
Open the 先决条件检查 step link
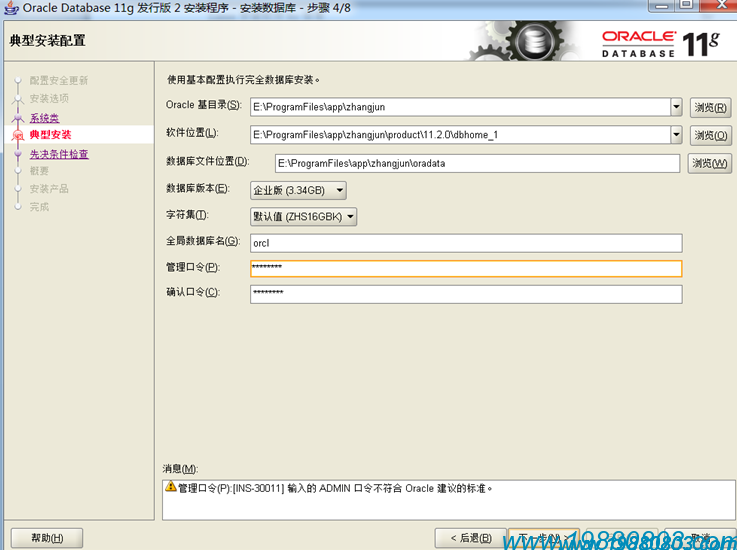(59, 154)
